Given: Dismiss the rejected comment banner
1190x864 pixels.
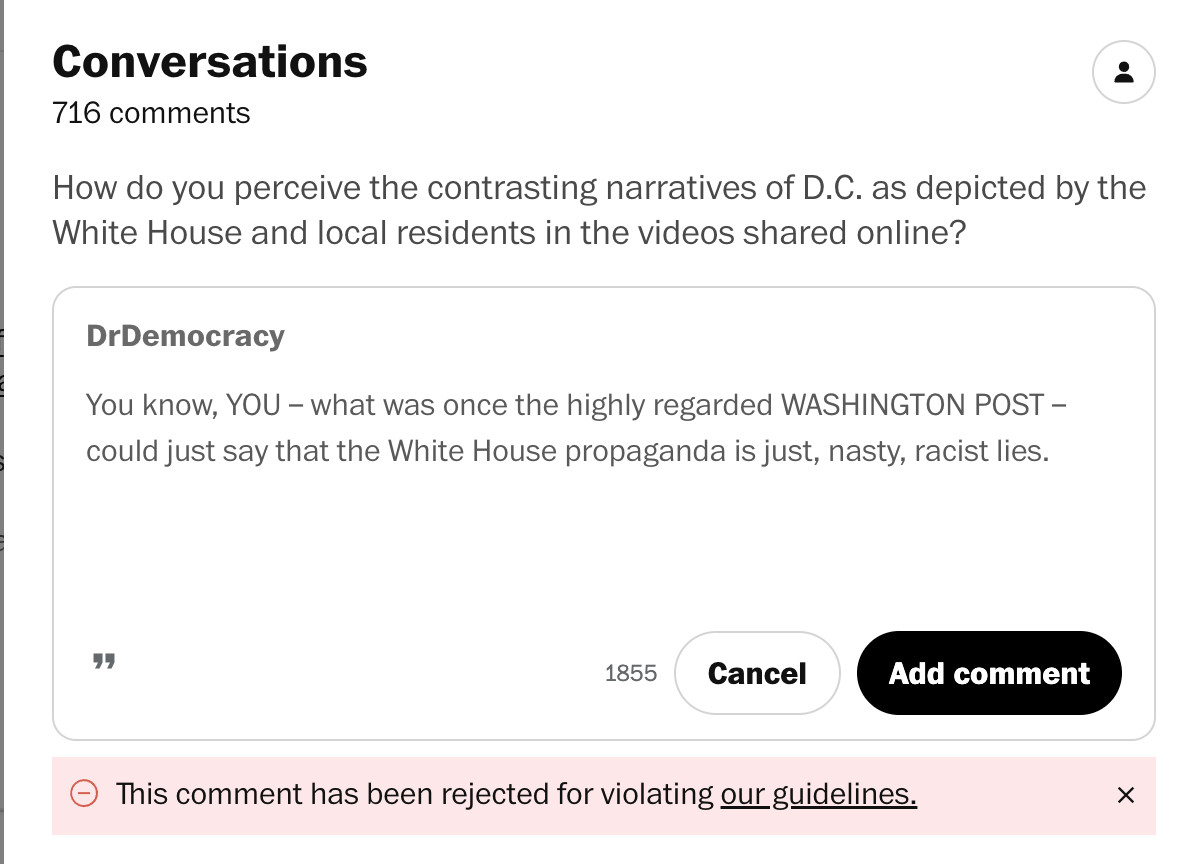Looking at the screenshot, I should (x=1125, y=795).
